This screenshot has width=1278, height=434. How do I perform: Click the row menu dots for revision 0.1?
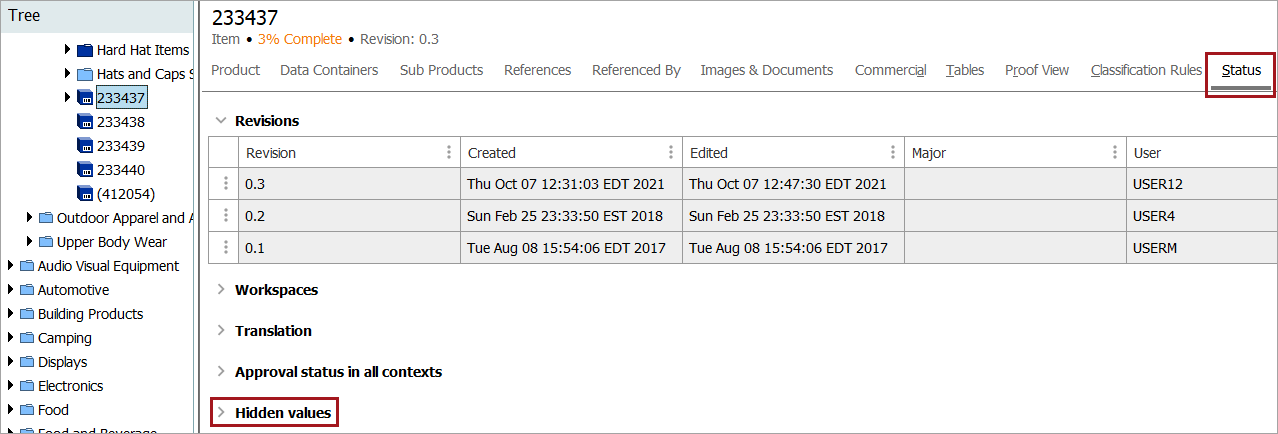[x=226, y=248]
